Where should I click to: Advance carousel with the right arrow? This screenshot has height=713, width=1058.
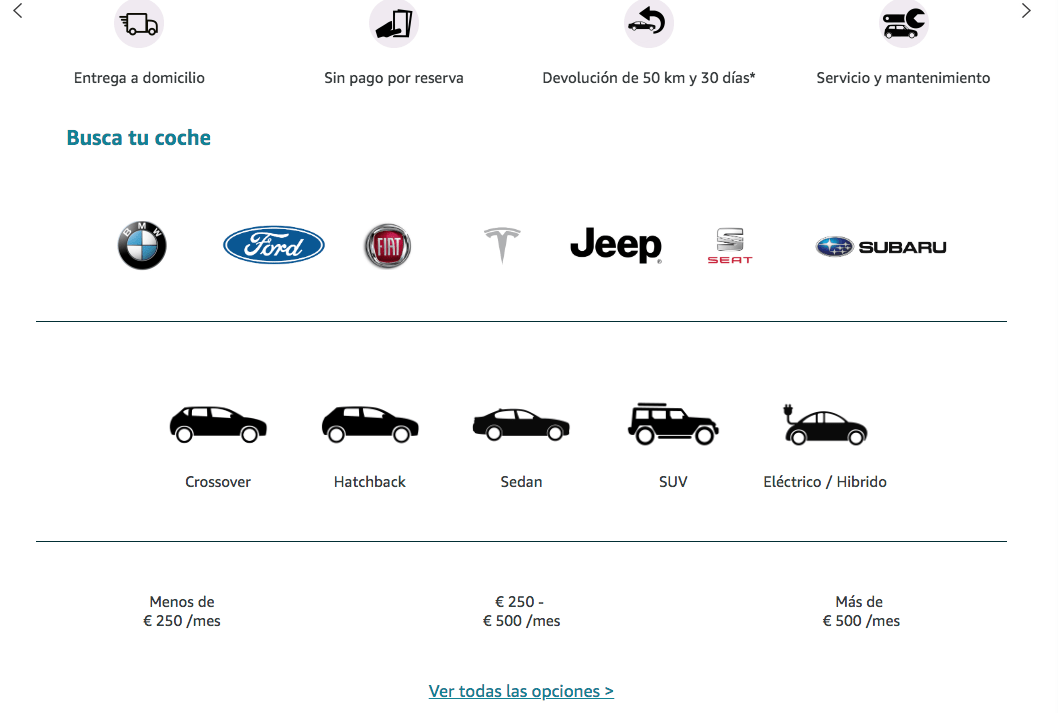tap(1026, 11)
